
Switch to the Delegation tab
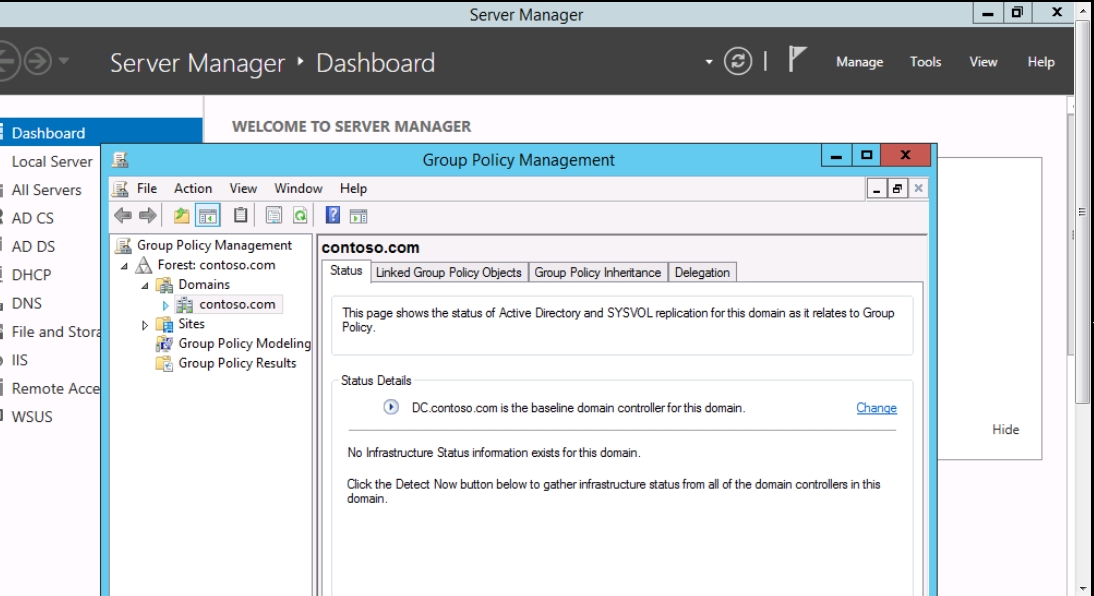702,272
